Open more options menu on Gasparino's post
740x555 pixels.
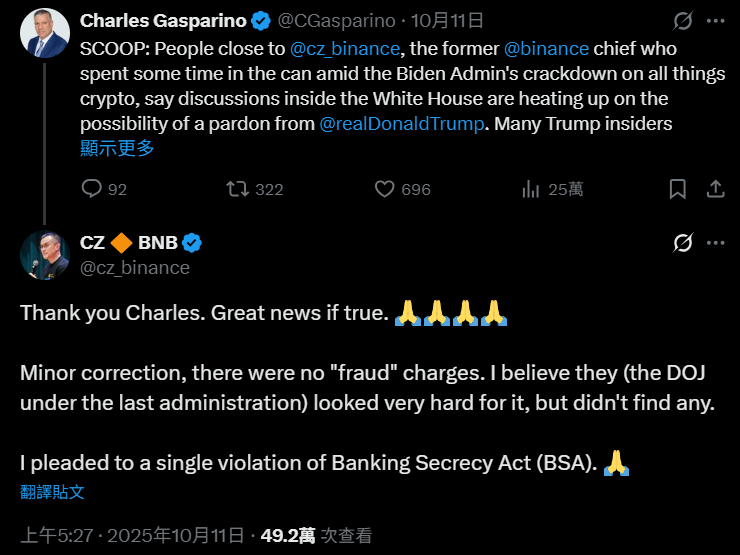715,21
